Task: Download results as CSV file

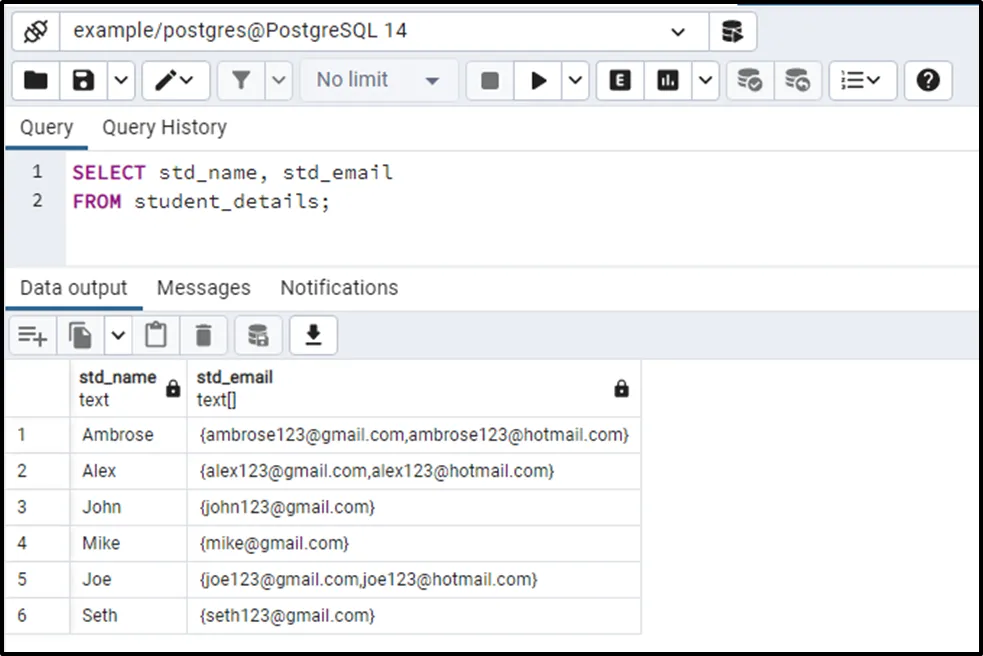Action: coord(313,336)
